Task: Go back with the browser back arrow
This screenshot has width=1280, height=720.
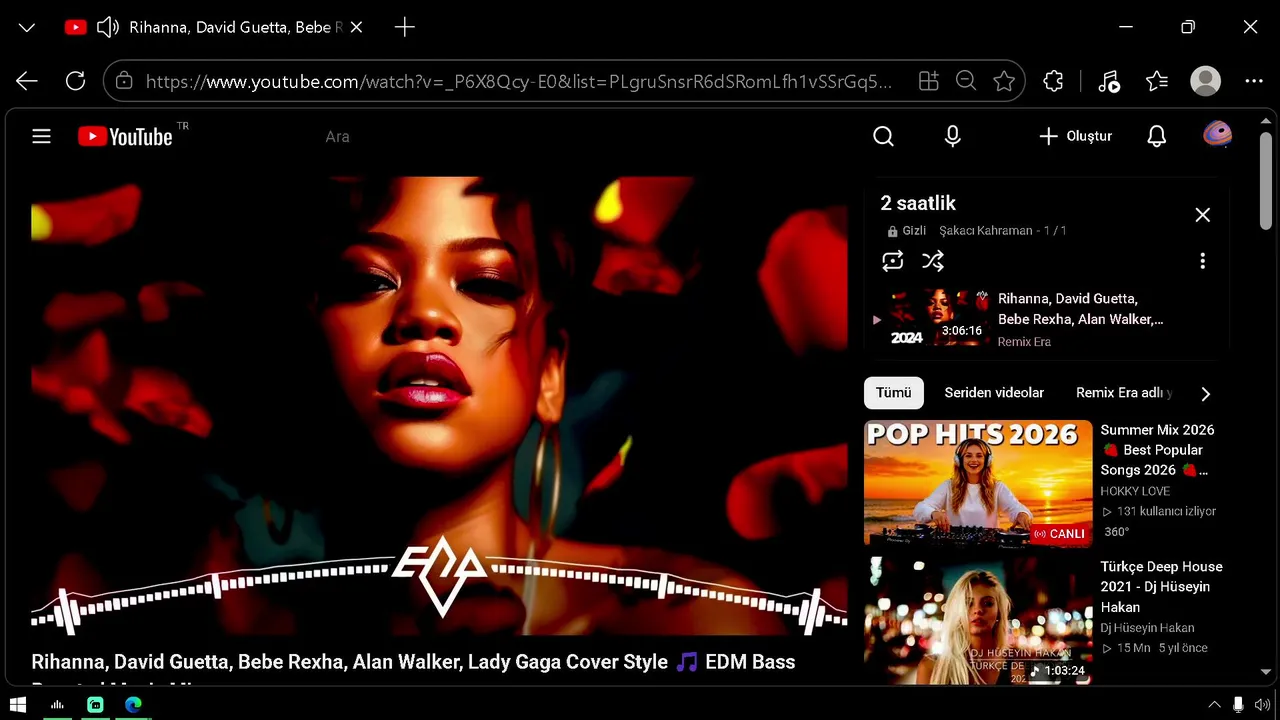Action: tap(27, 81)
